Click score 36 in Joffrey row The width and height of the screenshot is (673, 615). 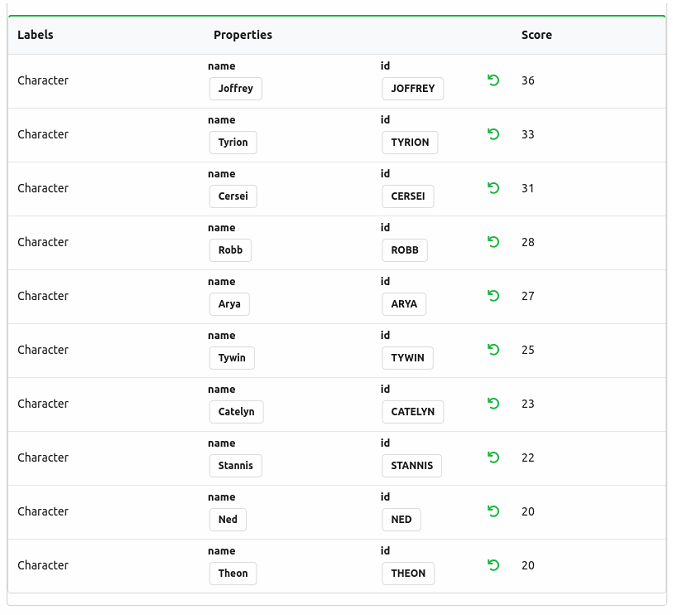[528, 81]
